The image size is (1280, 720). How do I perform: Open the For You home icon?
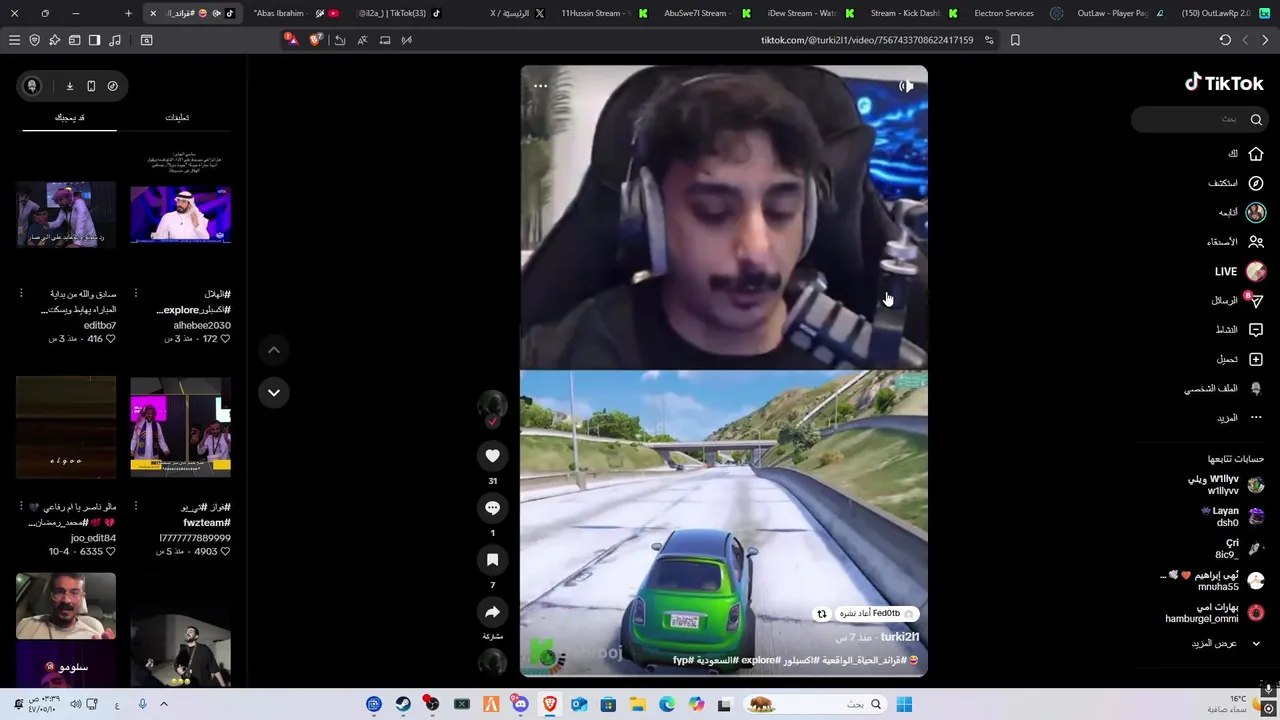click(1256, 154)
